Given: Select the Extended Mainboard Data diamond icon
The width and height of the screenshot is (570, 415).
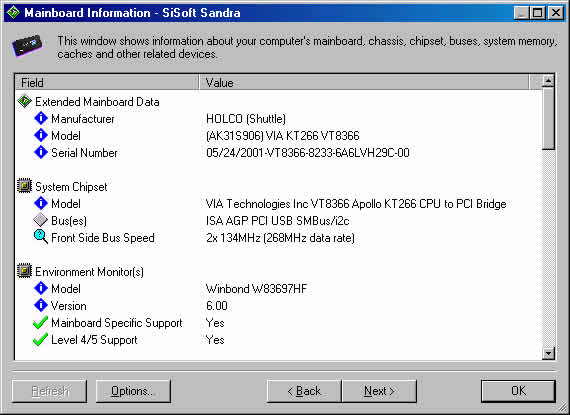Looking at the screenshot, I should (x=24, y=101).
